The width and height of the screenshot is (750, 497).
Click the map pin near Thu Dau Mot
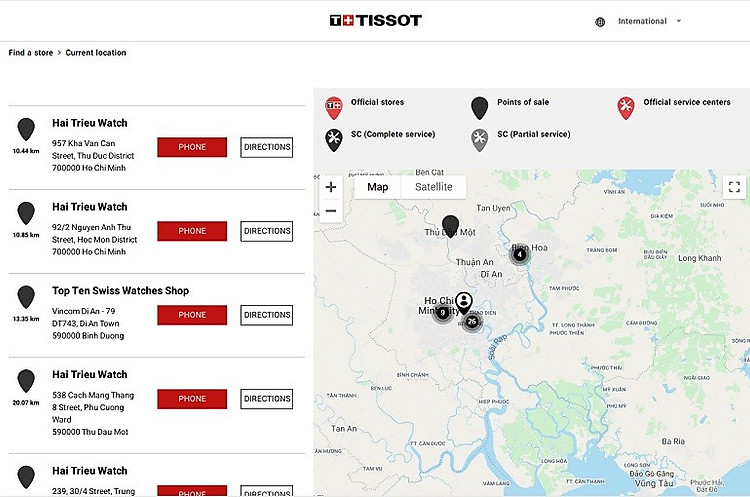pos(450,225)
